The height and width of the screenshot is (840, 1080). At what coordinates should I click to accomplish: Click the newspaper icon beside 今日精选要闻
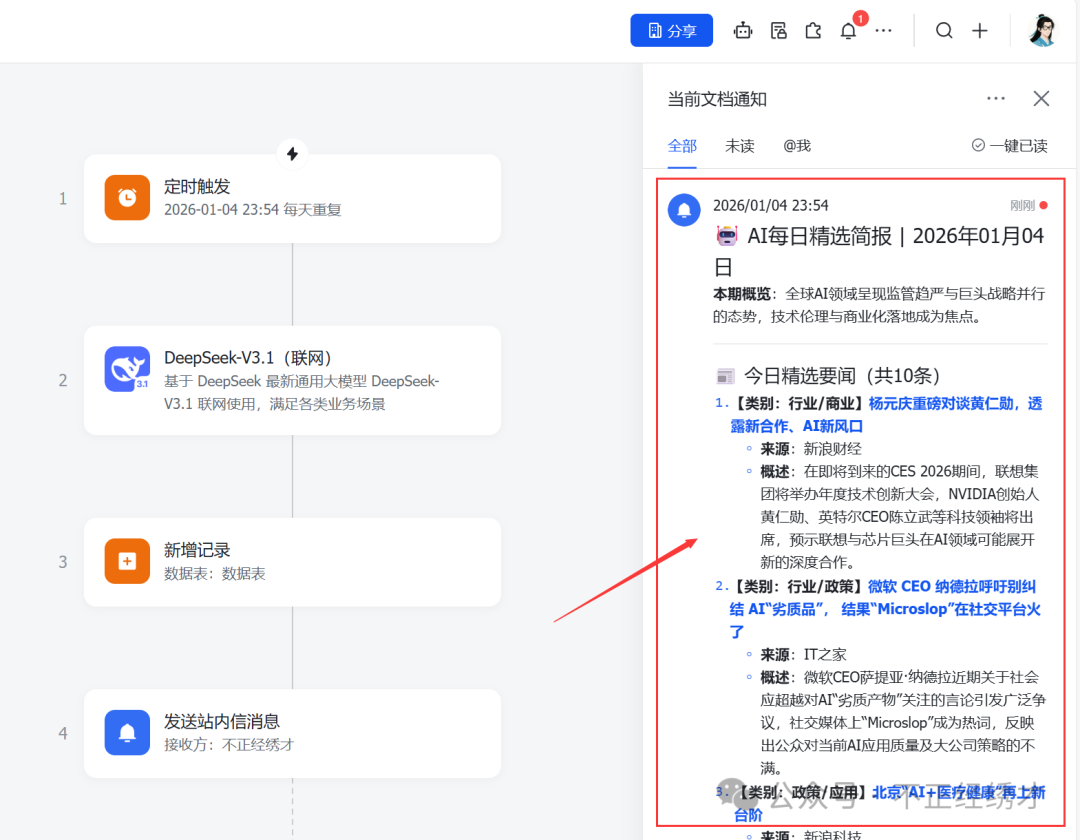[725, 376]
